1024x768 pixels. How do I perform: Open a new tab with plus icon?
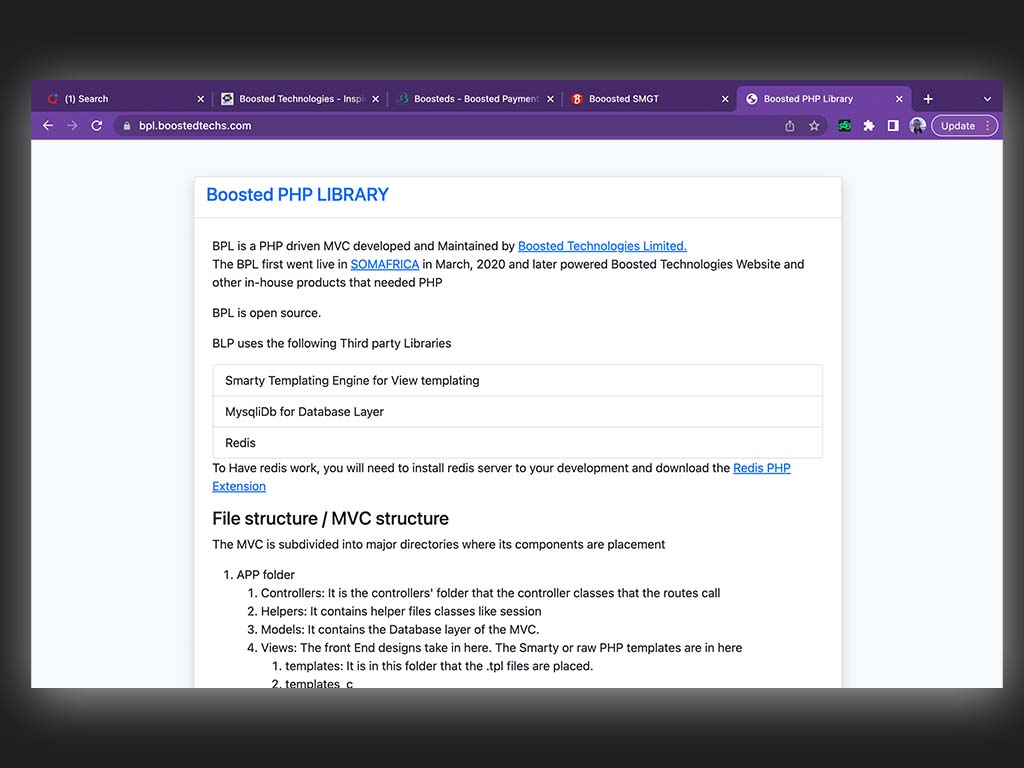pos(928,99)
